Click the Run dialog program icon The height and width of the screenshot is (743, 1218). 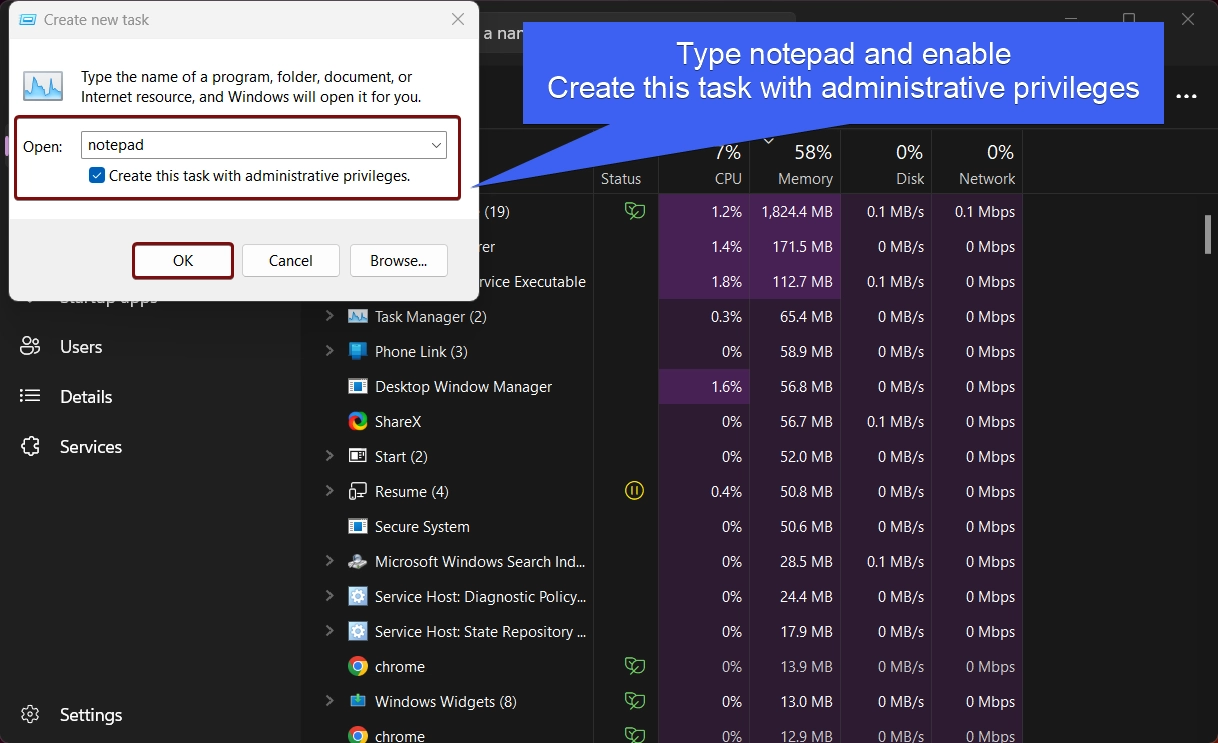(43, 86)
